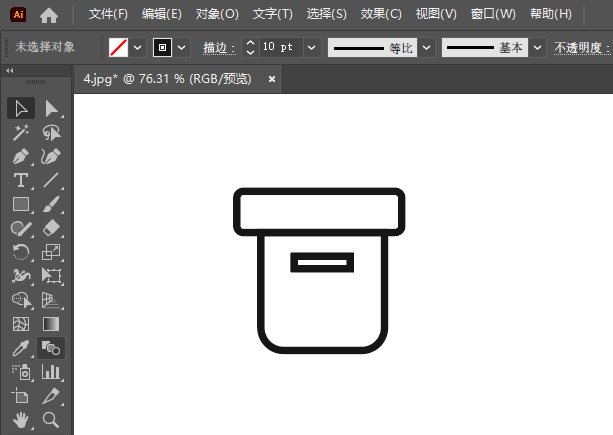The height and width of the screenshot is (435, 613).
Task: Click the 10 pt stroke weight field
Action: pyautogui.click(x=281, y=47)
